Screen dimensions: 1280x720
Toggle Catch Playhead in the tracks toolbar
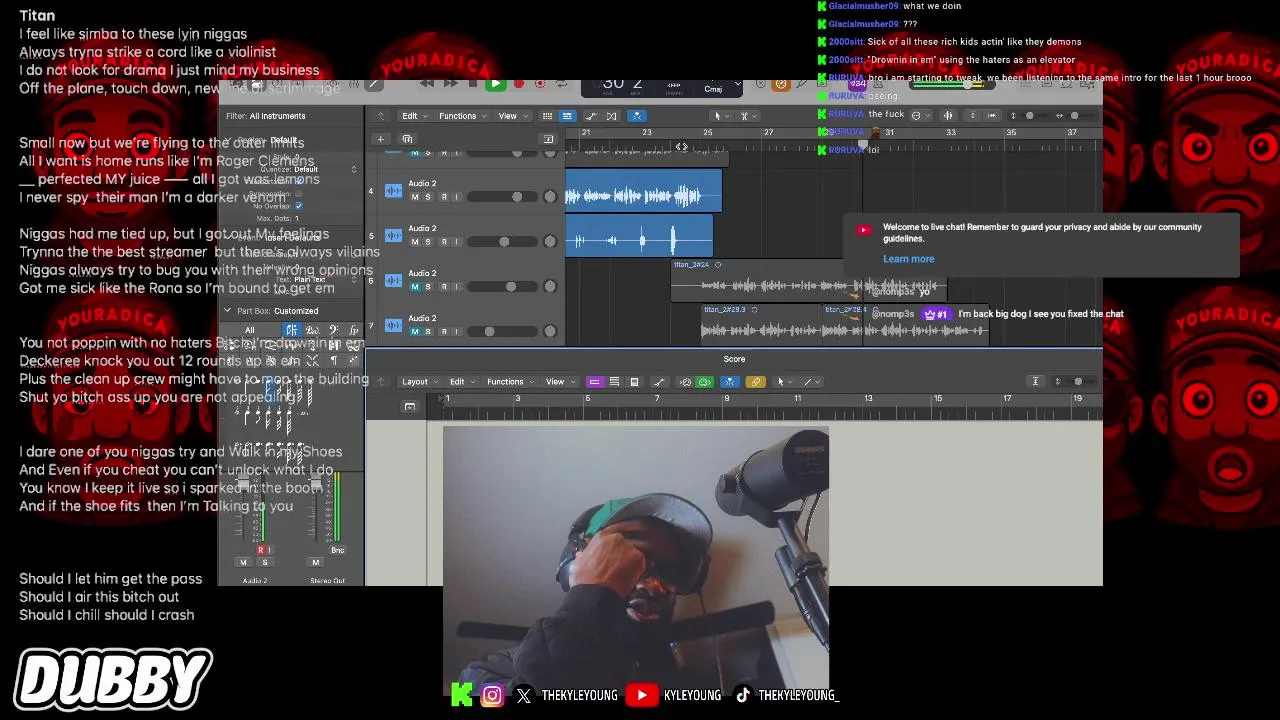pos(638,116)
